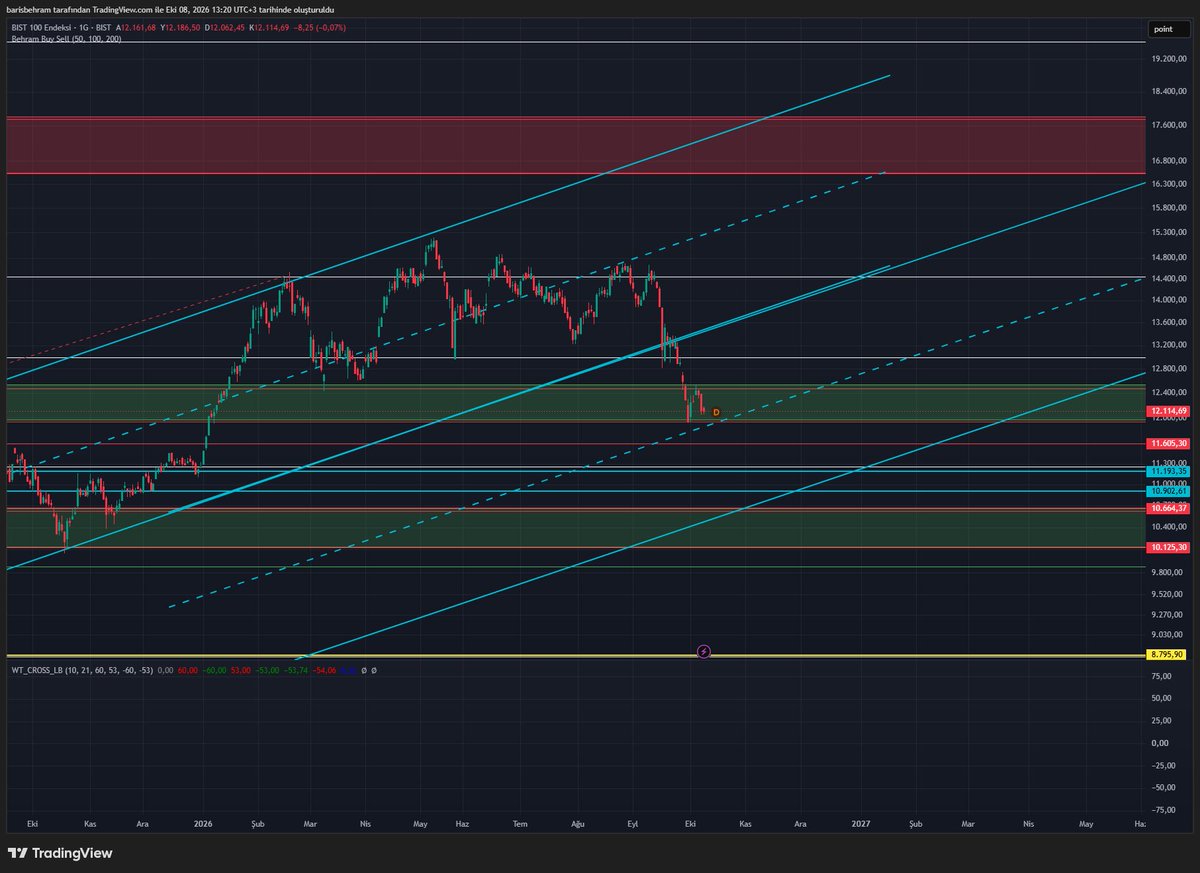Click the 'Behram Buy Sell (50, 100, 200)' indicator legend
The image size is (1200, 873).
66,38
